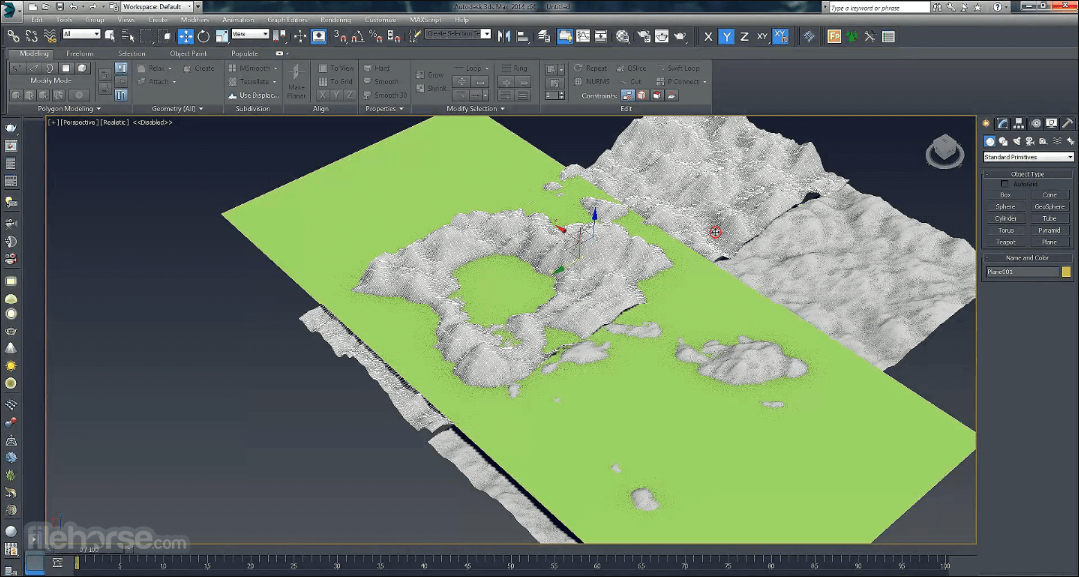Toggle the Constrain to Edge button
Image resolution: width=1079 pixels, height=577 pixels.
click(642, 95)
